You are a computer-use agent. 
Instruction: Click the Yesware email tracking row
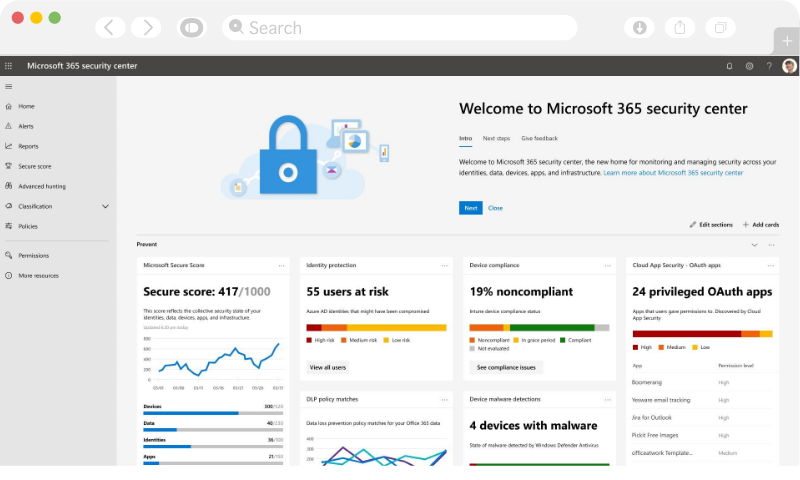(703, 400)
